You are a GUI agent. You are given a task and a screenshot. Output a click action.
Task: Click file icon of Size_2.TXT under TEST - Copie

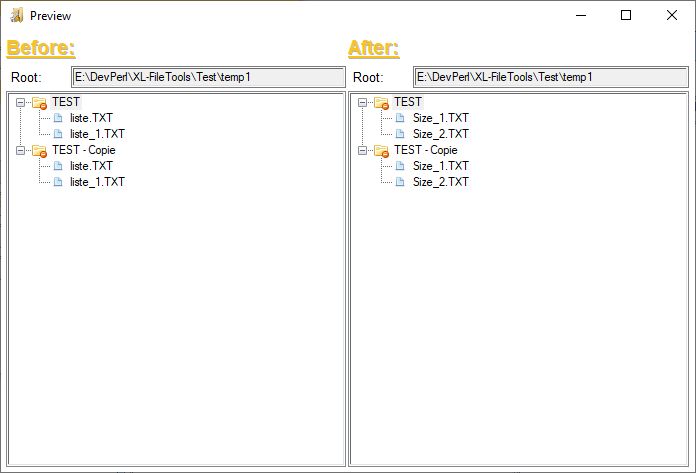point(400,182)
